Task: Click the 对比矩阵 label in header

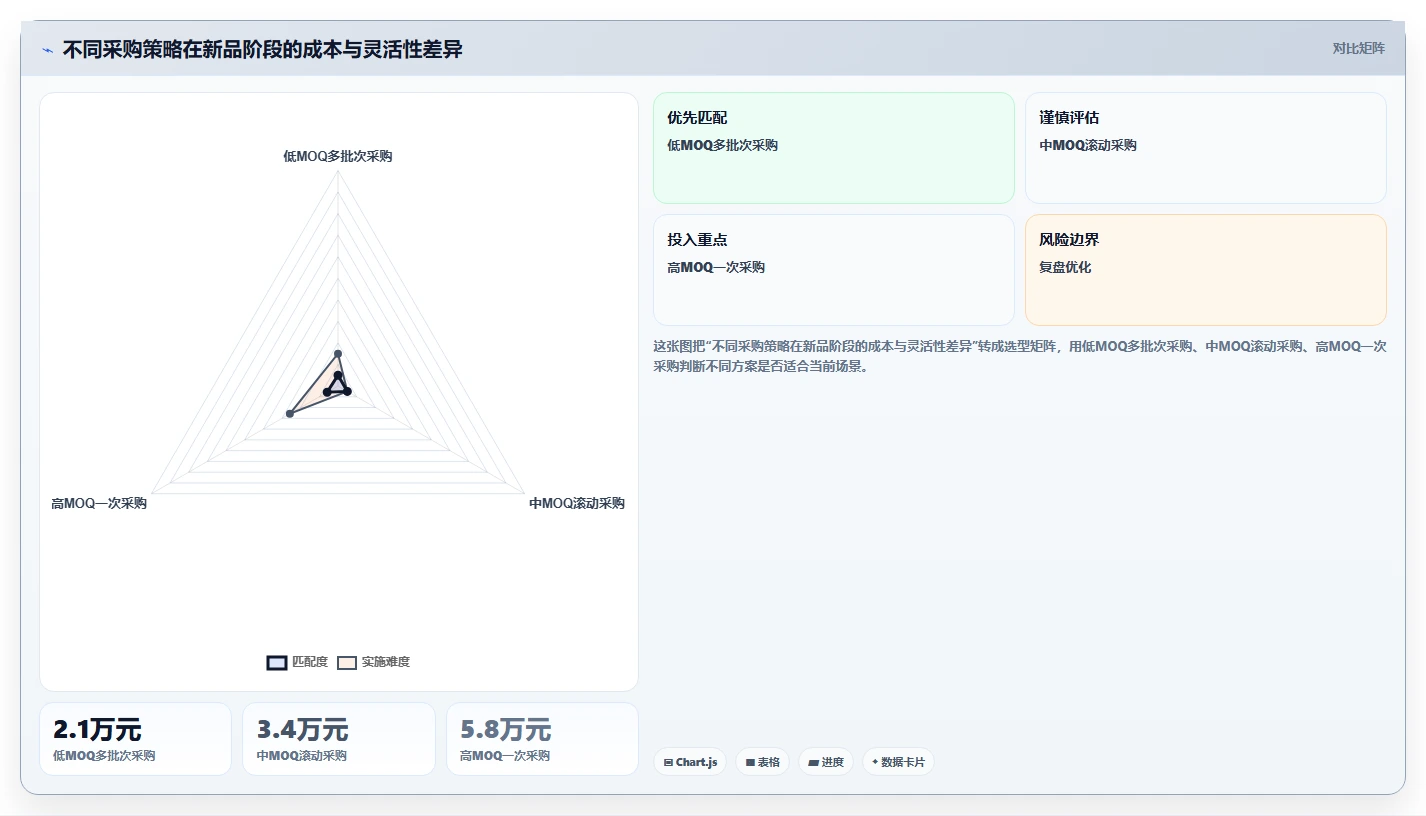Action: coord(1358,49)
